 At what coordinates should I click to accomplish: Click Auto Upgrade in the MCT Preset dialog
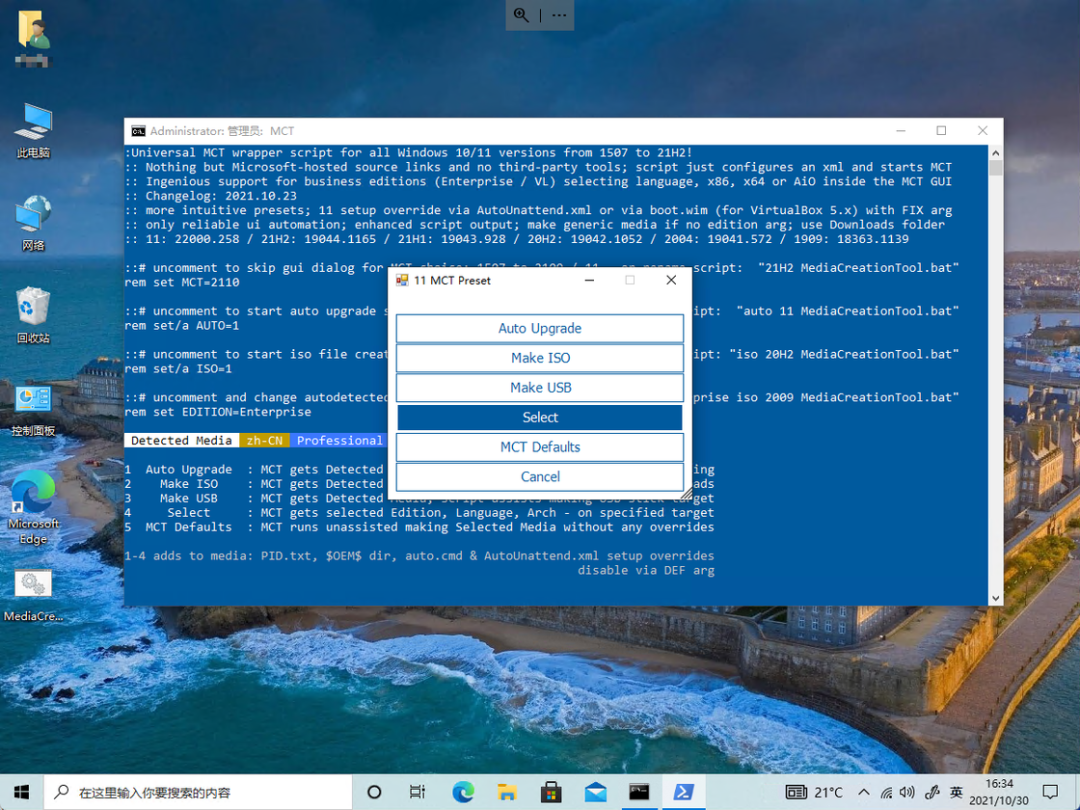point(539,328)
